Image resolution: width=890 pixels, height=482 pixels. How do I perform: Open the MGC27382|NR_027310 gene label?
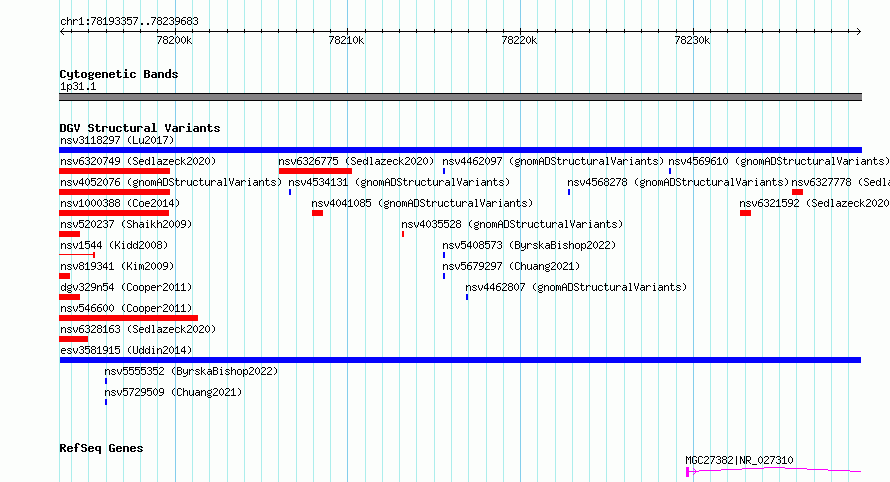(x=739, y=460)
